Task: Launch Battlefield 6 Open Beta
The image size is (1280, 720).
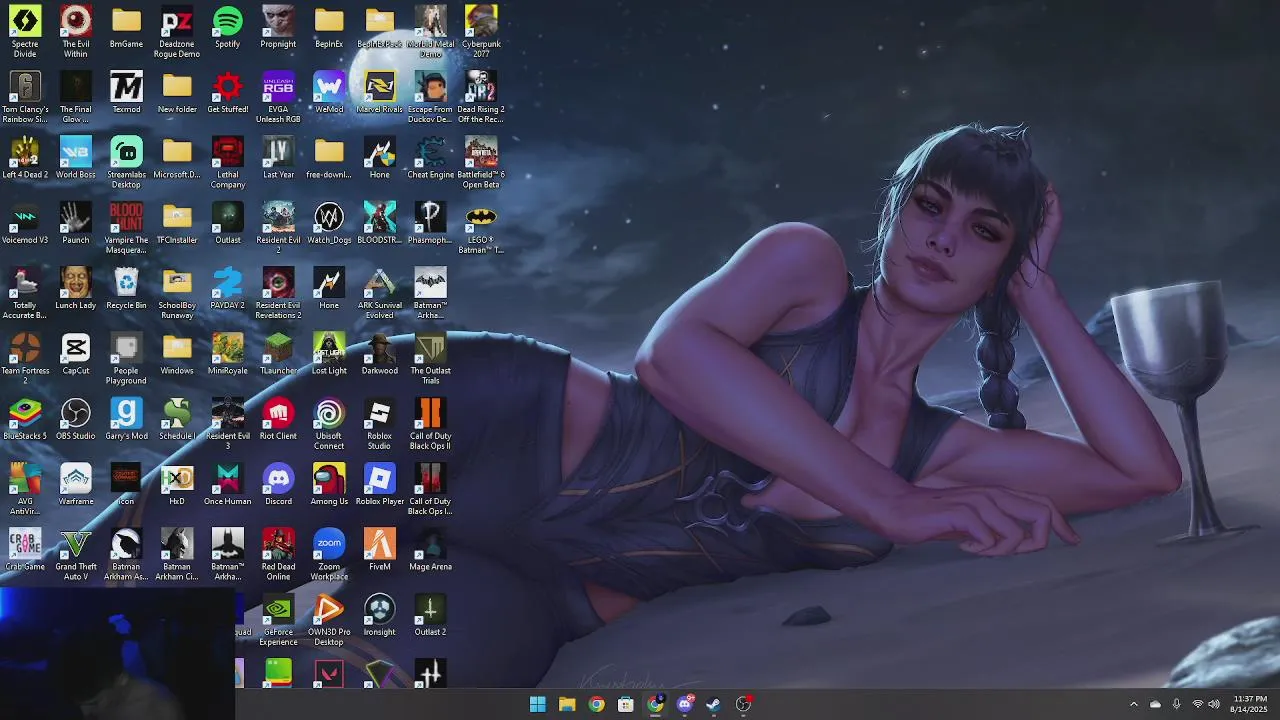Action: 481,162
